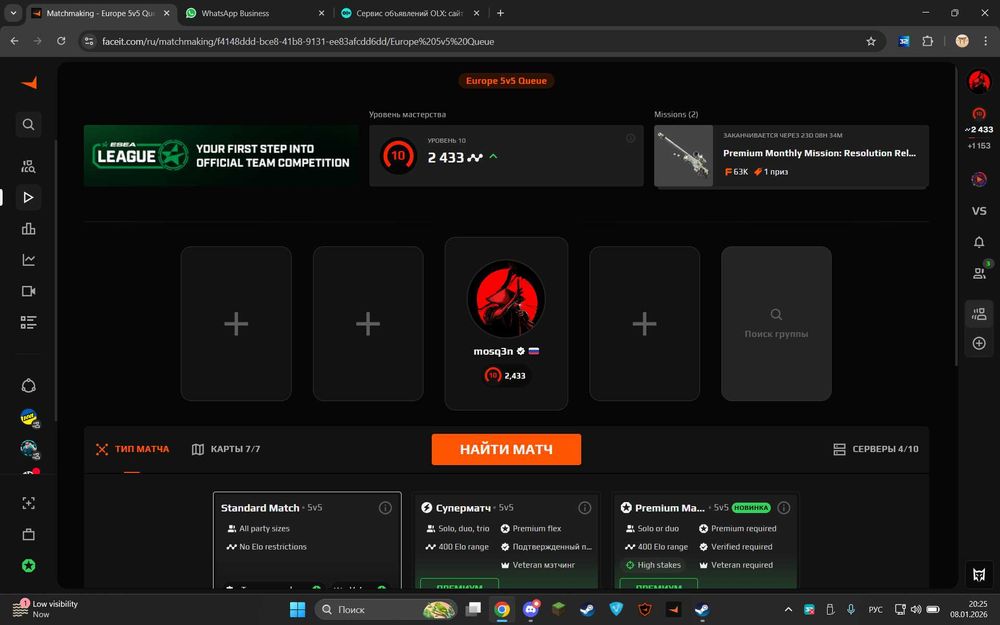Add a player in the slot right of mosq3n
The image size is (1000, 625).
click(645, 323)
